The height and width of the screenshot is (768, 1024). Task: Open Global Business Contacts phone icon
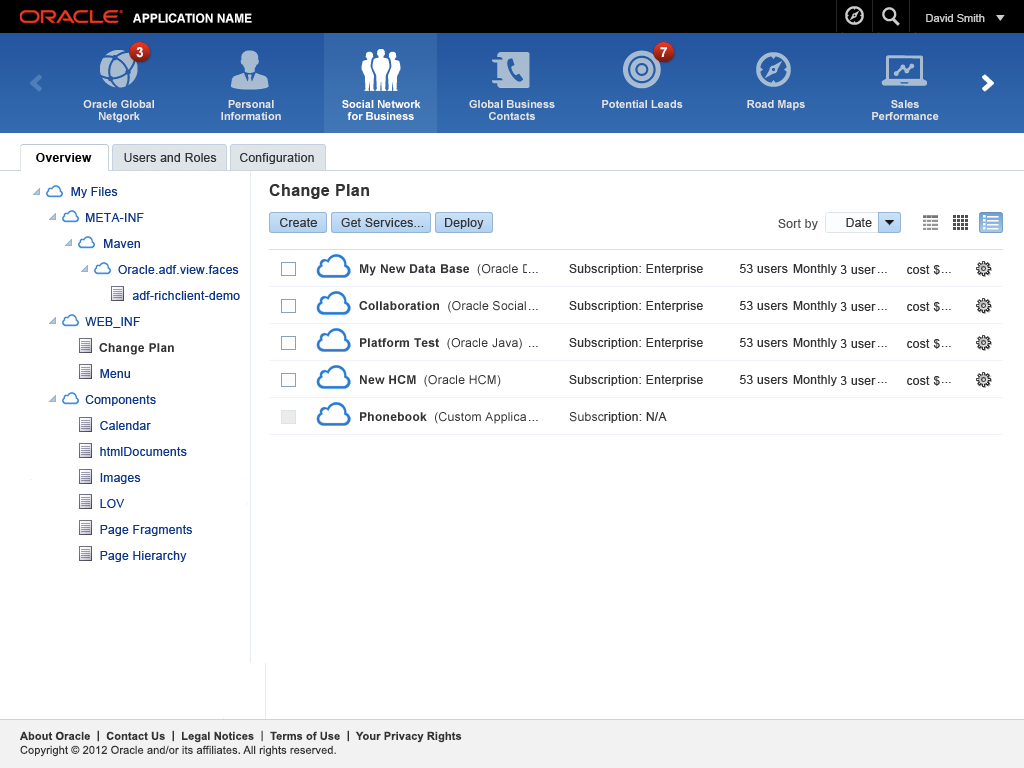[511, 70]
